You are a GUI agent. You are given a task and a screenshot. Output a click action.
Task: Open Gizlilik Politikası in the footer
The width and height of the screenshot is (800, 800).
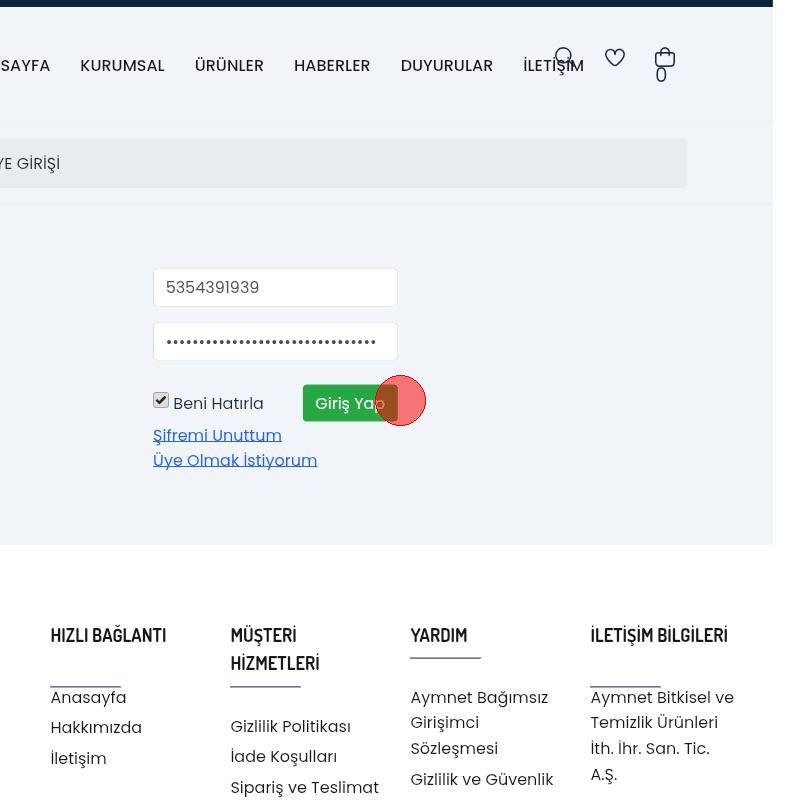(290, 727)
